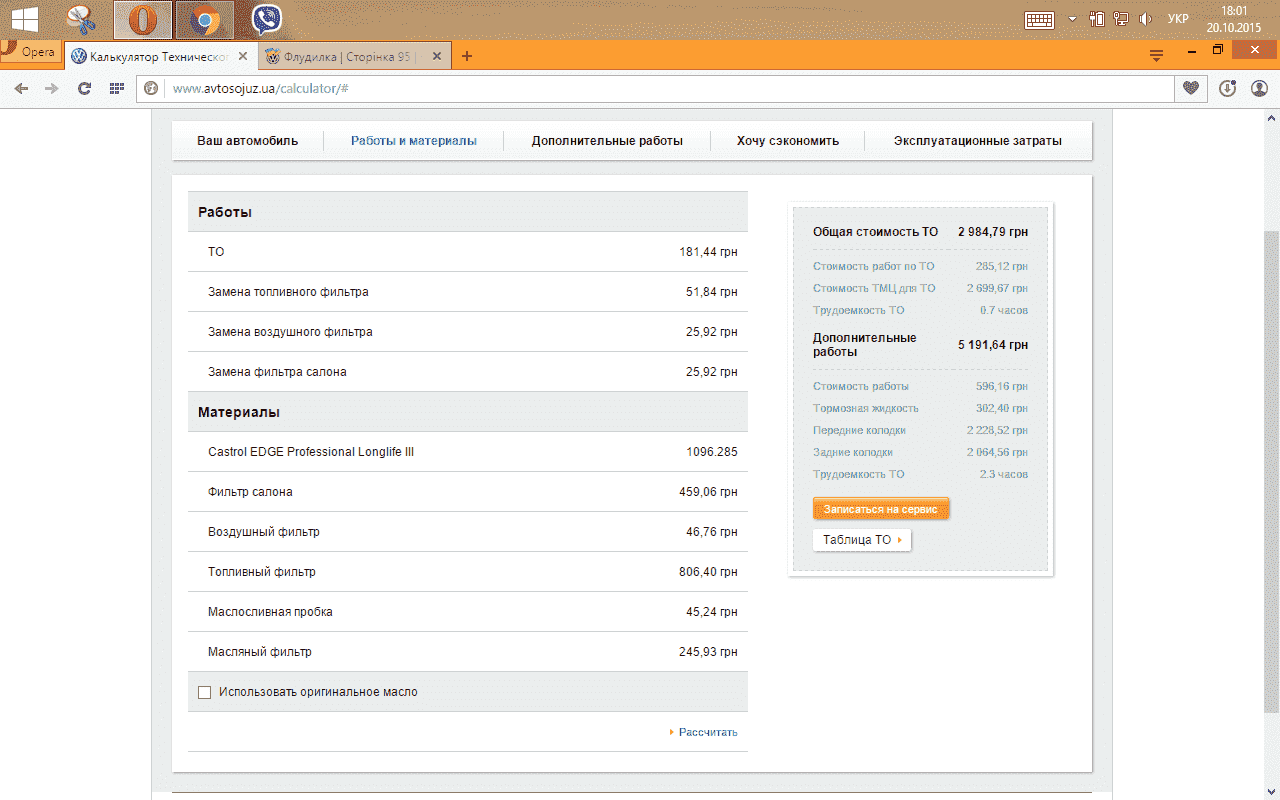1280x800 pixels.
Task: Click the Задние колодки cost line
Action: 920,452
